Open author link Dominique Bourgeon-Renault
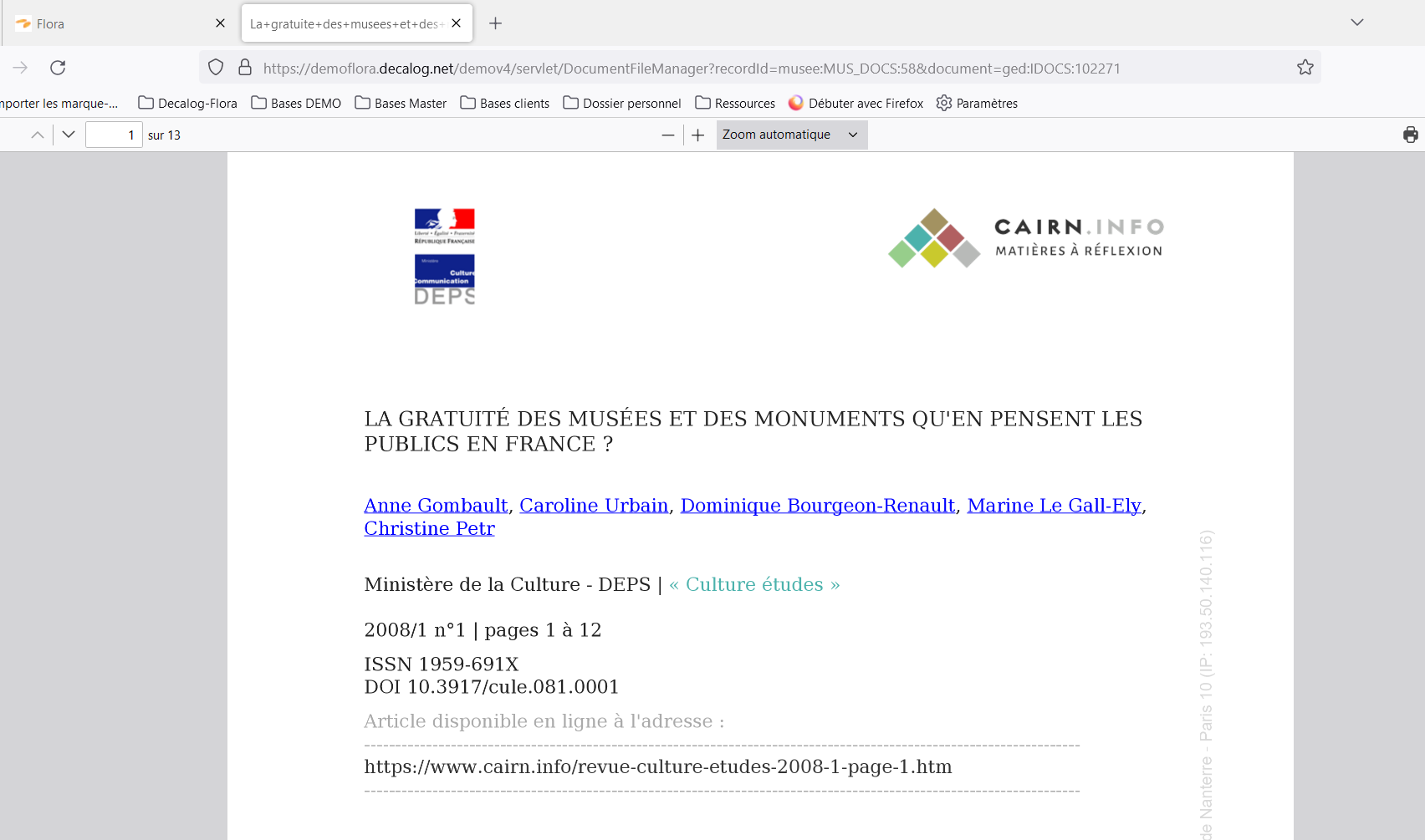Image resolution: width=1425 pixels, height=840 pixels. pos(818,506)
